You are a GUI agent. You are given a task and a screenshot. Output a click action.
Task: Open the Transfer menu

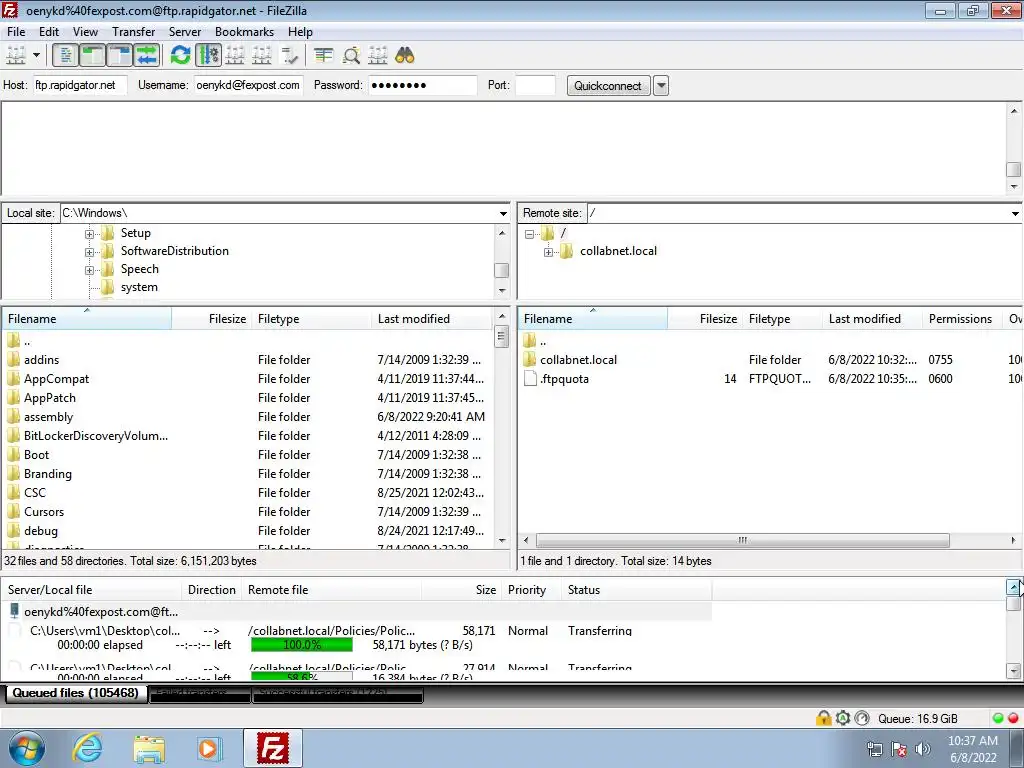[133, 32]
